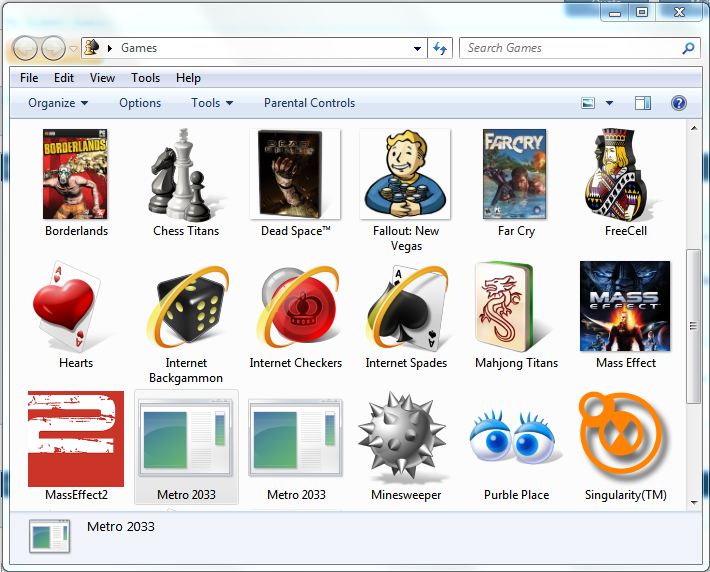This screenshot has width=710, height=572.
Task: Click the Borderlands label text
Action: [77, 231]
